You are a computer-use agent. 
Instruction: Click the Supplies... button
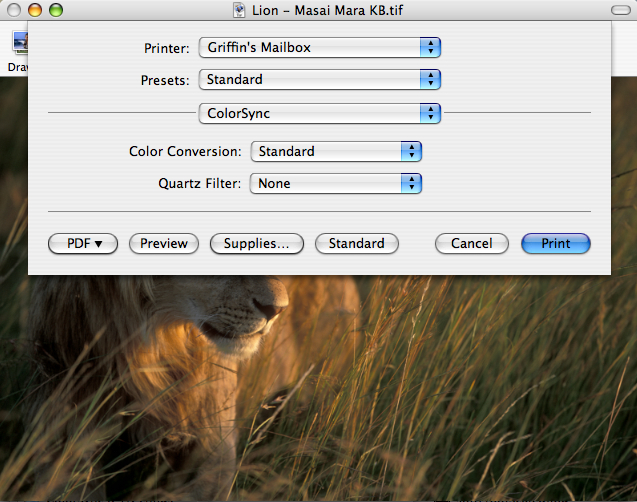(256, 244)
